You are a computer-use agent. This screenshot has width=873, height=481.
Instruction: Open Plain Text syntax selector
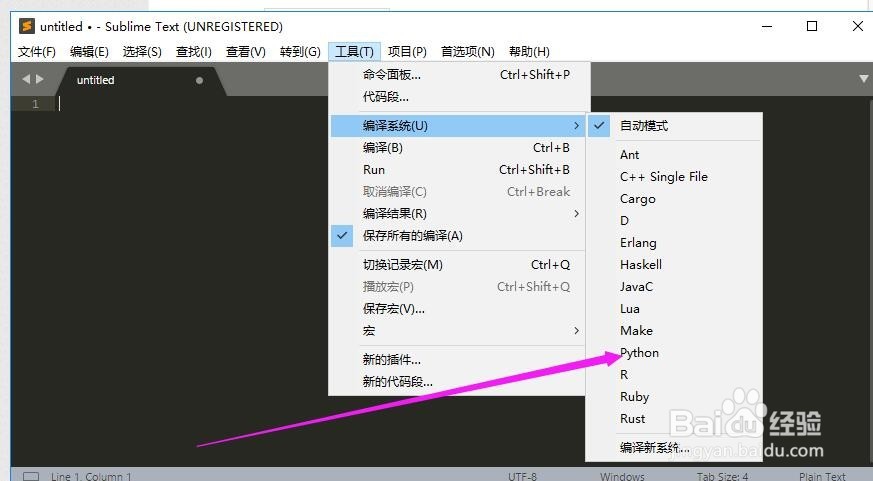point(822,477)
